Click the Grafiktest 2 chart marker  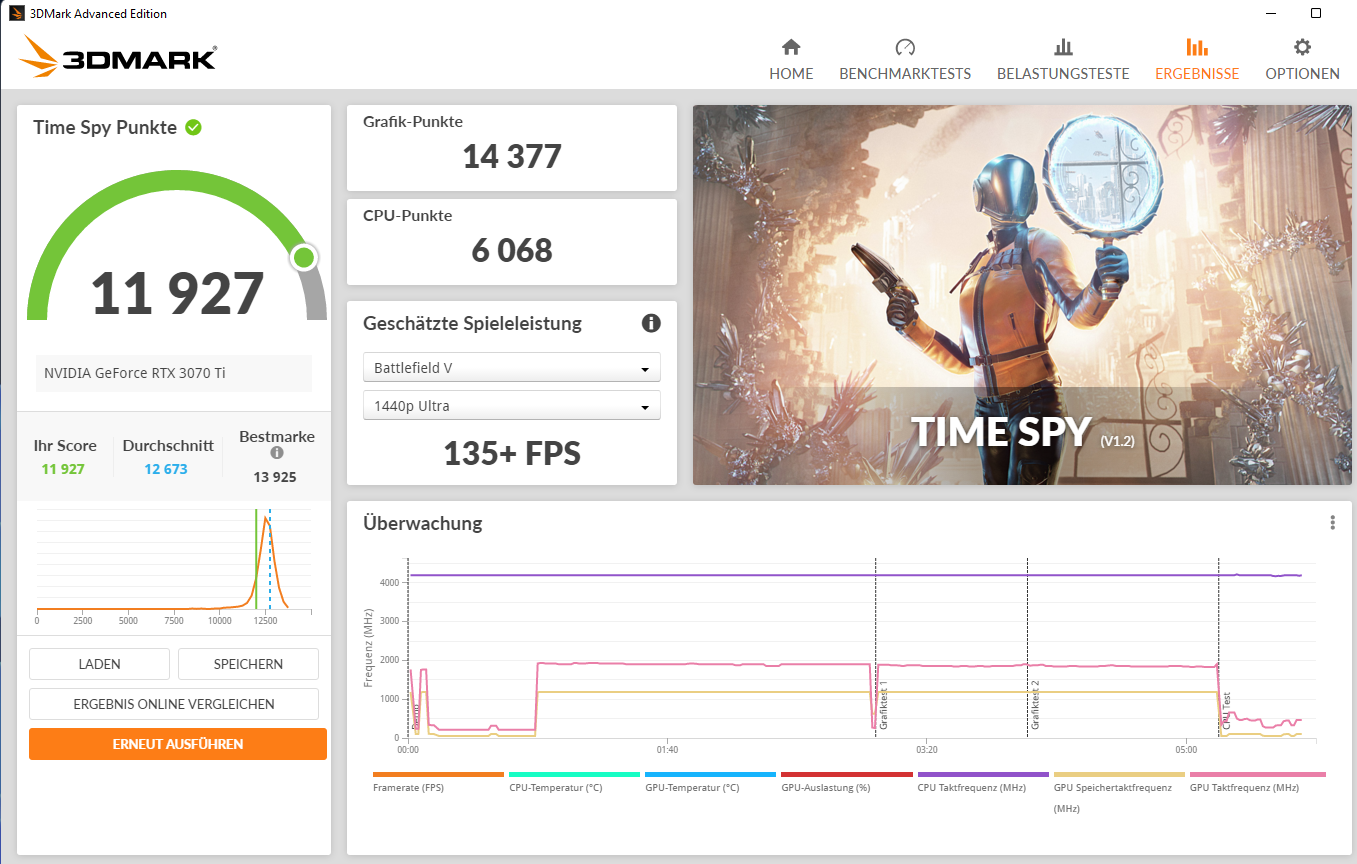[x=1035, y=706]
